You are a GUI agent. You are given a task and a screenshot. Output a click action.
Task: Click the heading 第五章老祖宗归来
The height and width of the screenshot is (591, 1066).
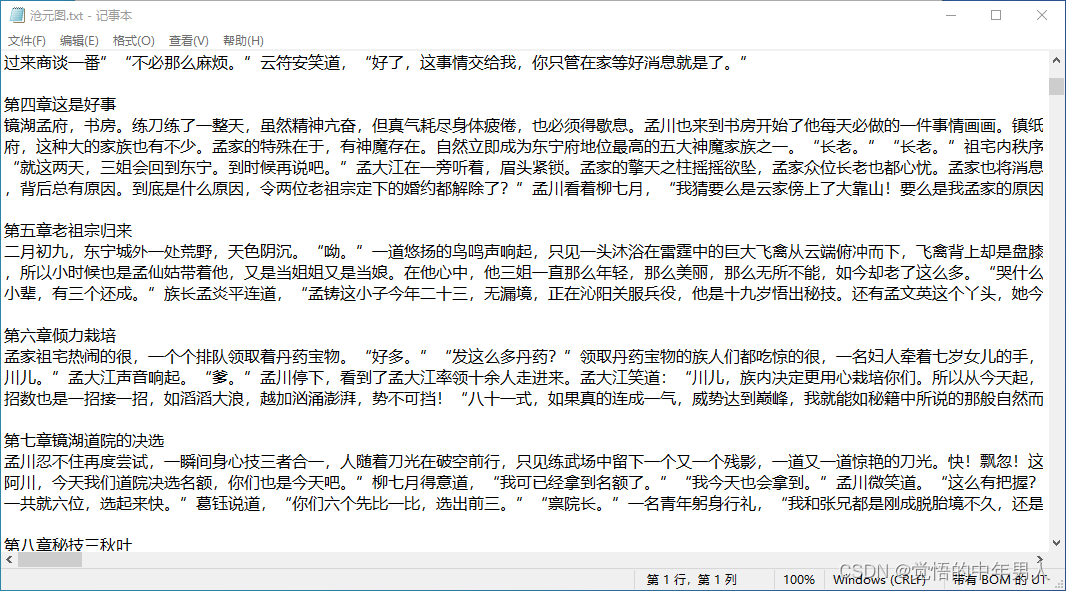click(x=68, y=231)
